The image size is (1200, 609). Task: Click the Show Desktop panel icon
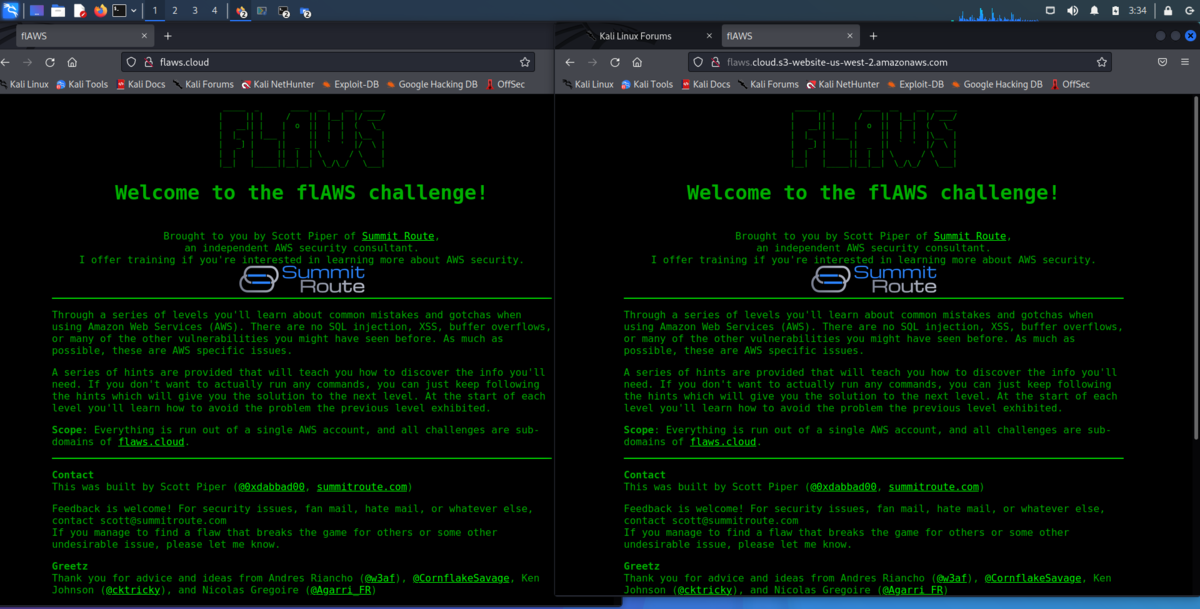(x=37, y=11)
